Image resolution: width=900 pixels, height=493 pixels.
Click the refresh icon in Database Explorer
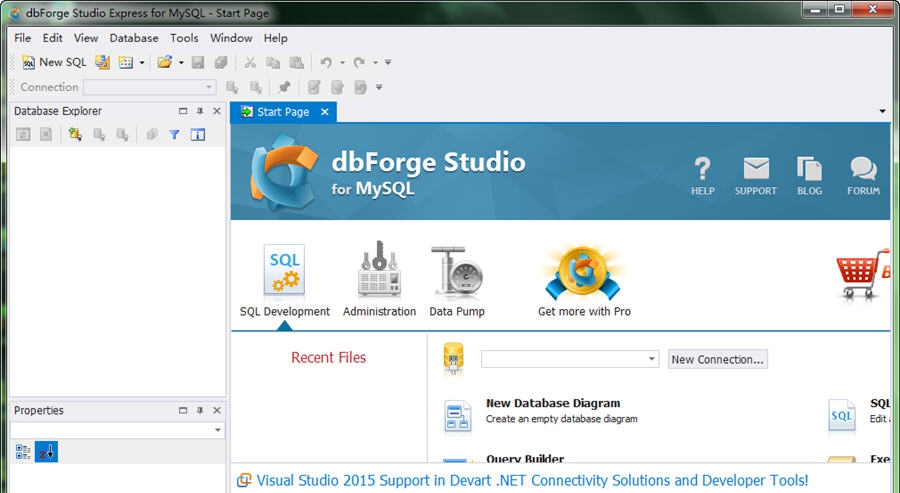tap(23, 135)
